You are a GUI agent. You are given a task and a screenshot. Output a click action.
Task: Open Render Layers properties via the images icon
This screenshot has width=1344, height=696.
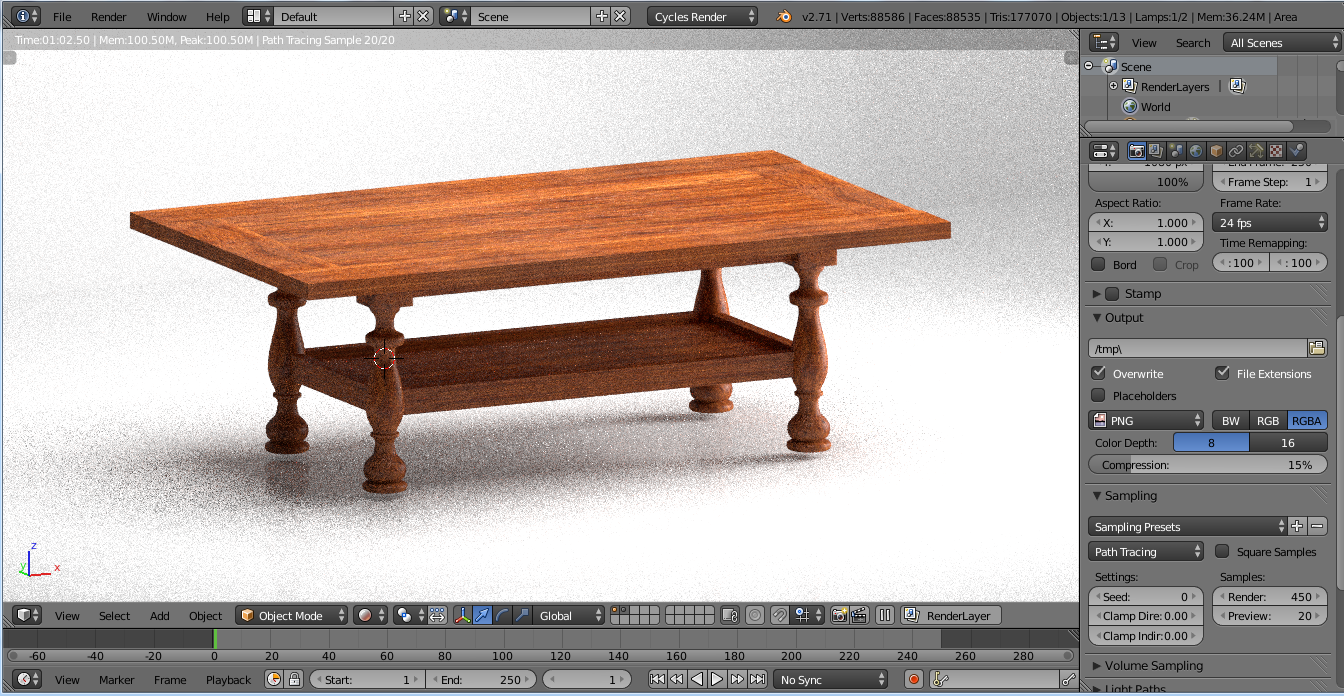(1156, 150)
